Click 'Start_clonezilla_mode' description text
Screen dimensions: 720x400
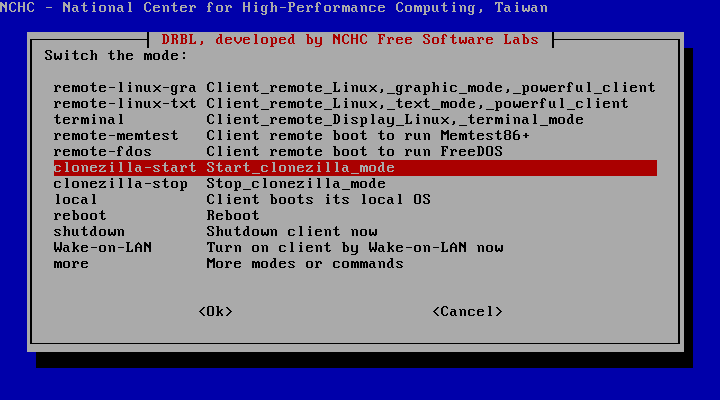point(300,168)
